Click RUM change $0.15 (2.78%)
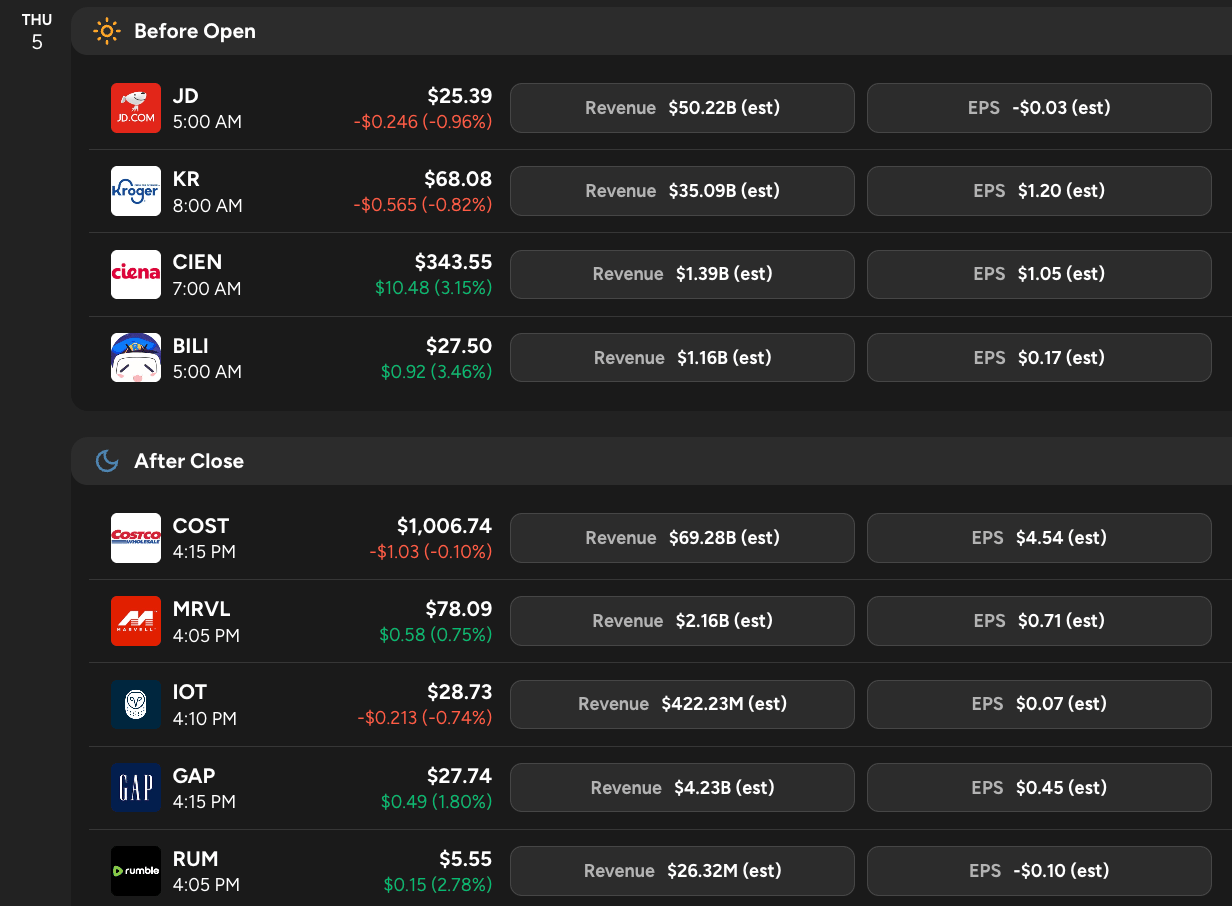This screenshot has width=1232, height=906. pos(438,885)
